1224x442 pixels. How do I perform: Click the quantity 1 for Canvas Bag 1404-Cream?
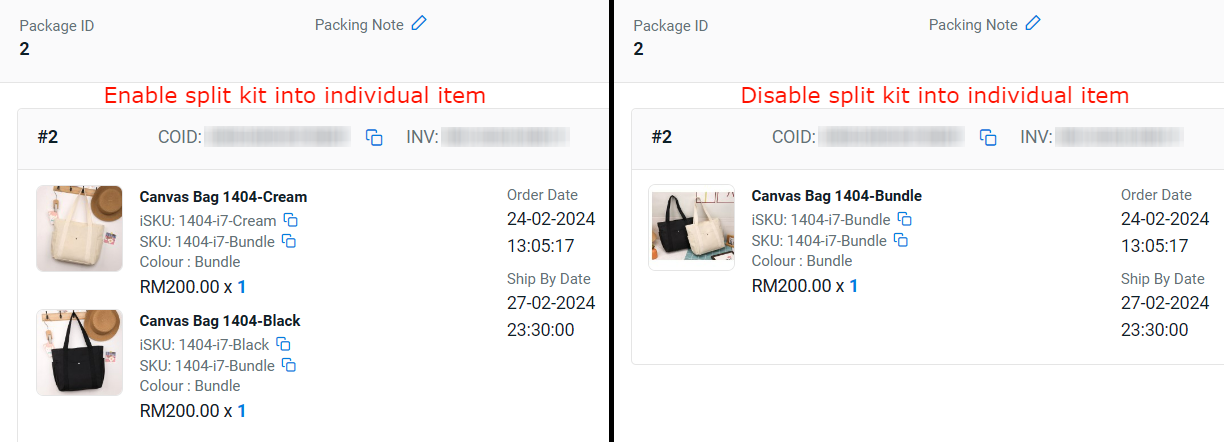(241, 287)
